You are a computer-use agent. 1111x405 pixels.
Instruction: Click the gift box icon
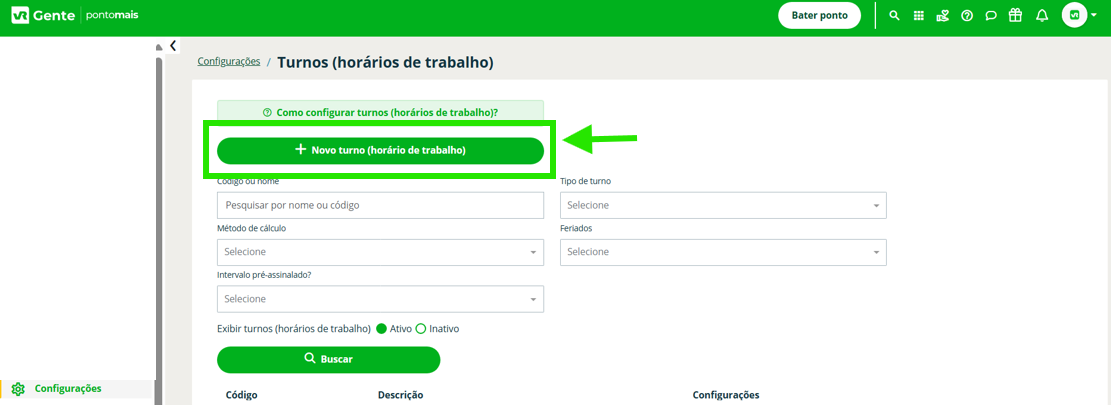pos(1015,15)
